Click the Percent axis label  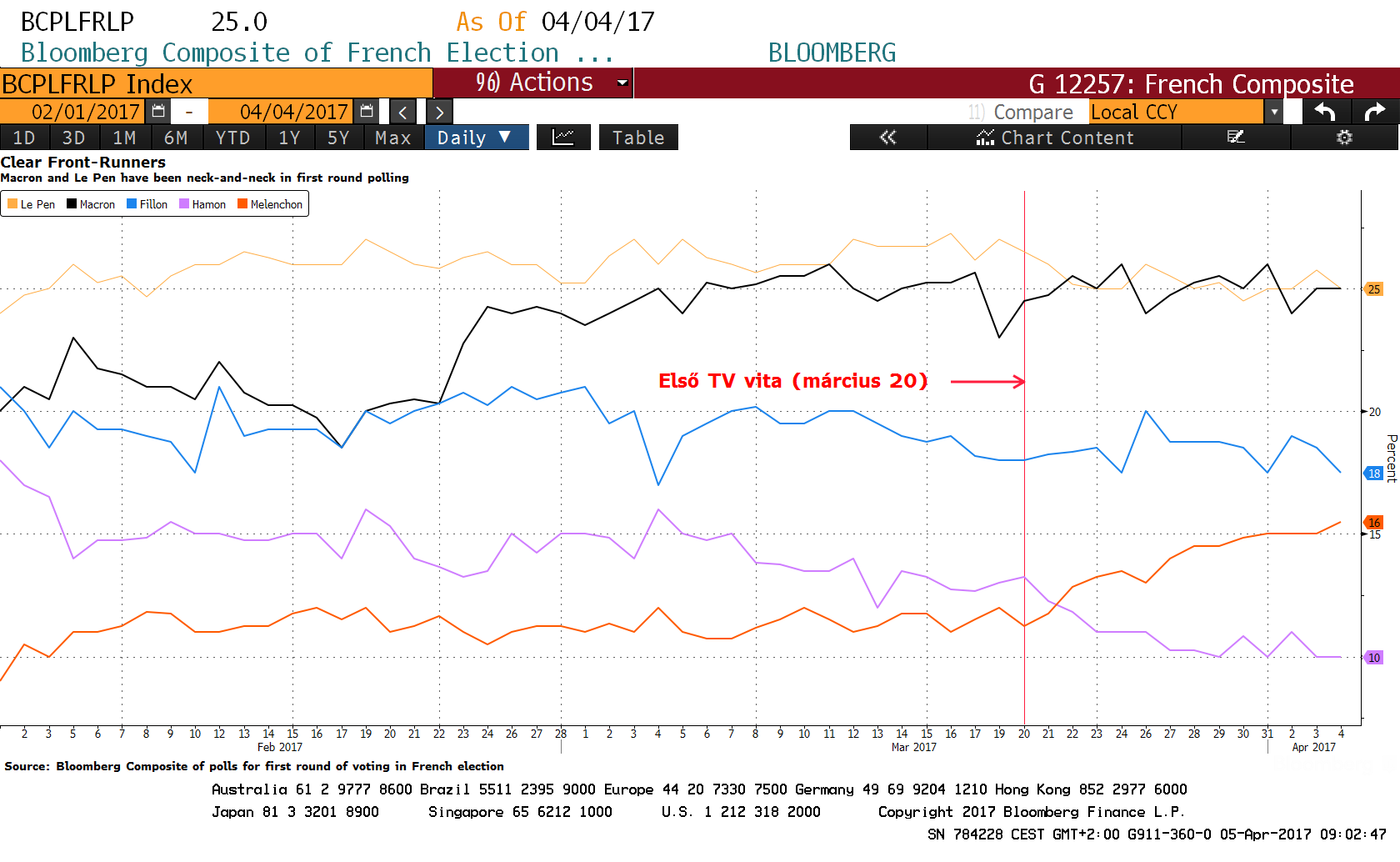1391,458
